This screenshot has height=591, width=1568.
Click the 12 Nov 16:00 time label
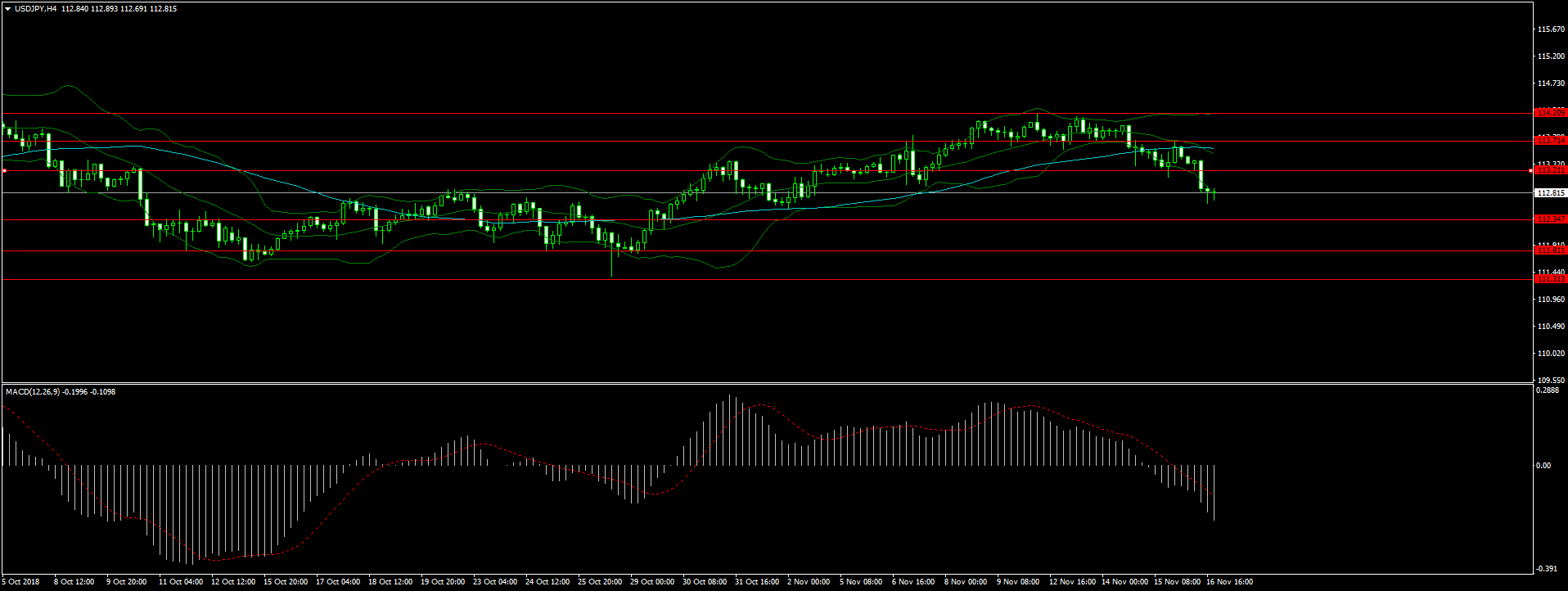(1072, 582)
